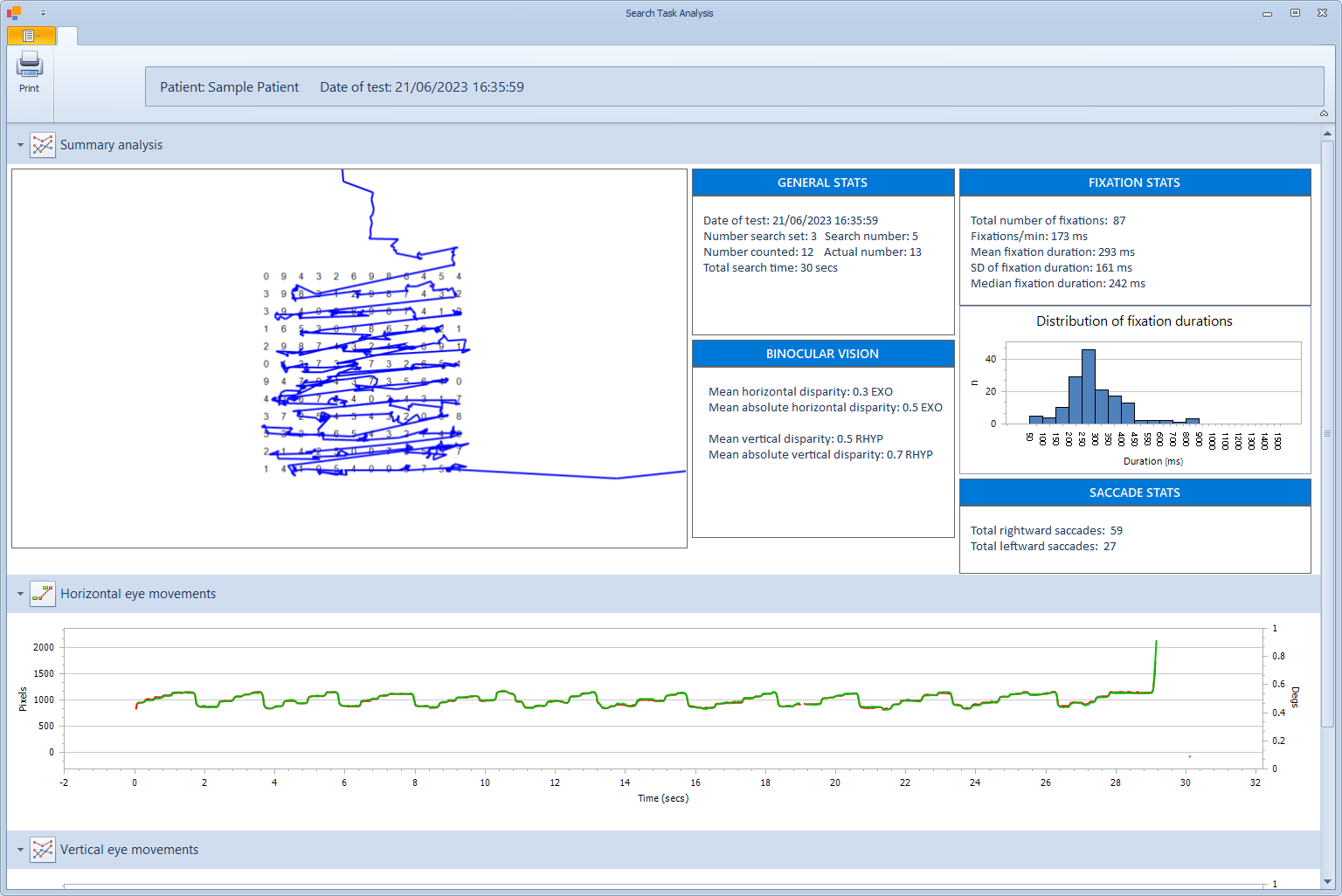Viewport: 1342px width, 896px height.
Task: Click the scrollbar down arrow
Action: [x=1327, y=882]
